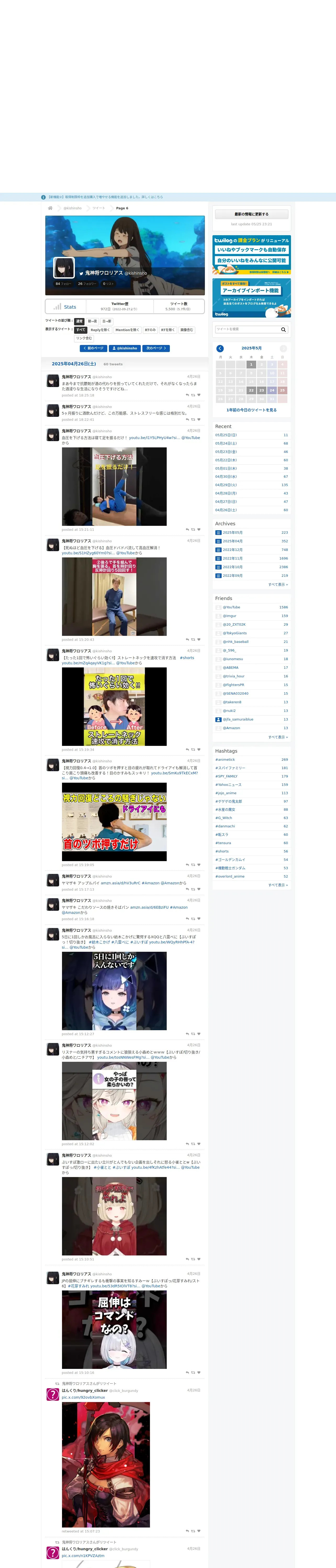Image resolution: width=336 pixels, height=1568 pixels.
Task: Open archive list icon for 2025年04月
Action: tap(218, 541)
